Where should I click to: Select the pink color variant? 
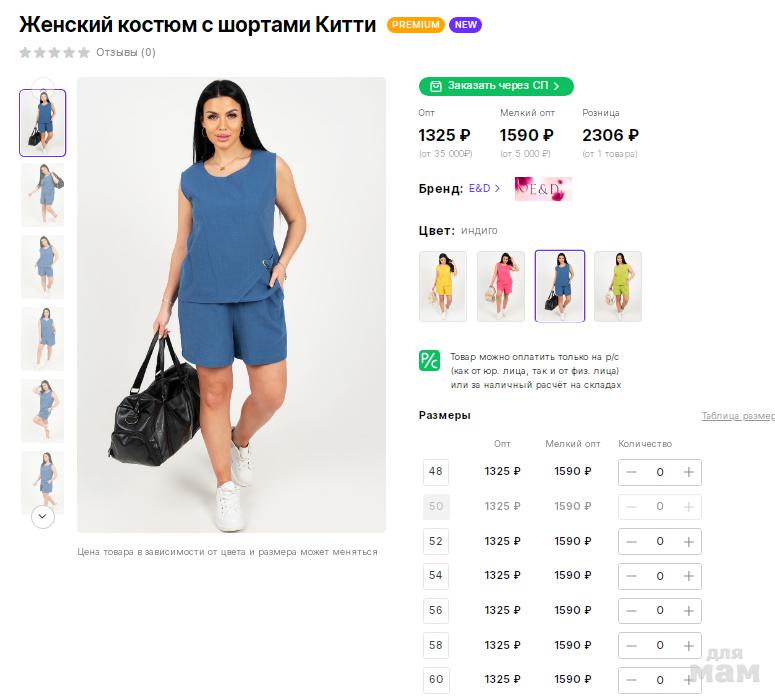501,286
